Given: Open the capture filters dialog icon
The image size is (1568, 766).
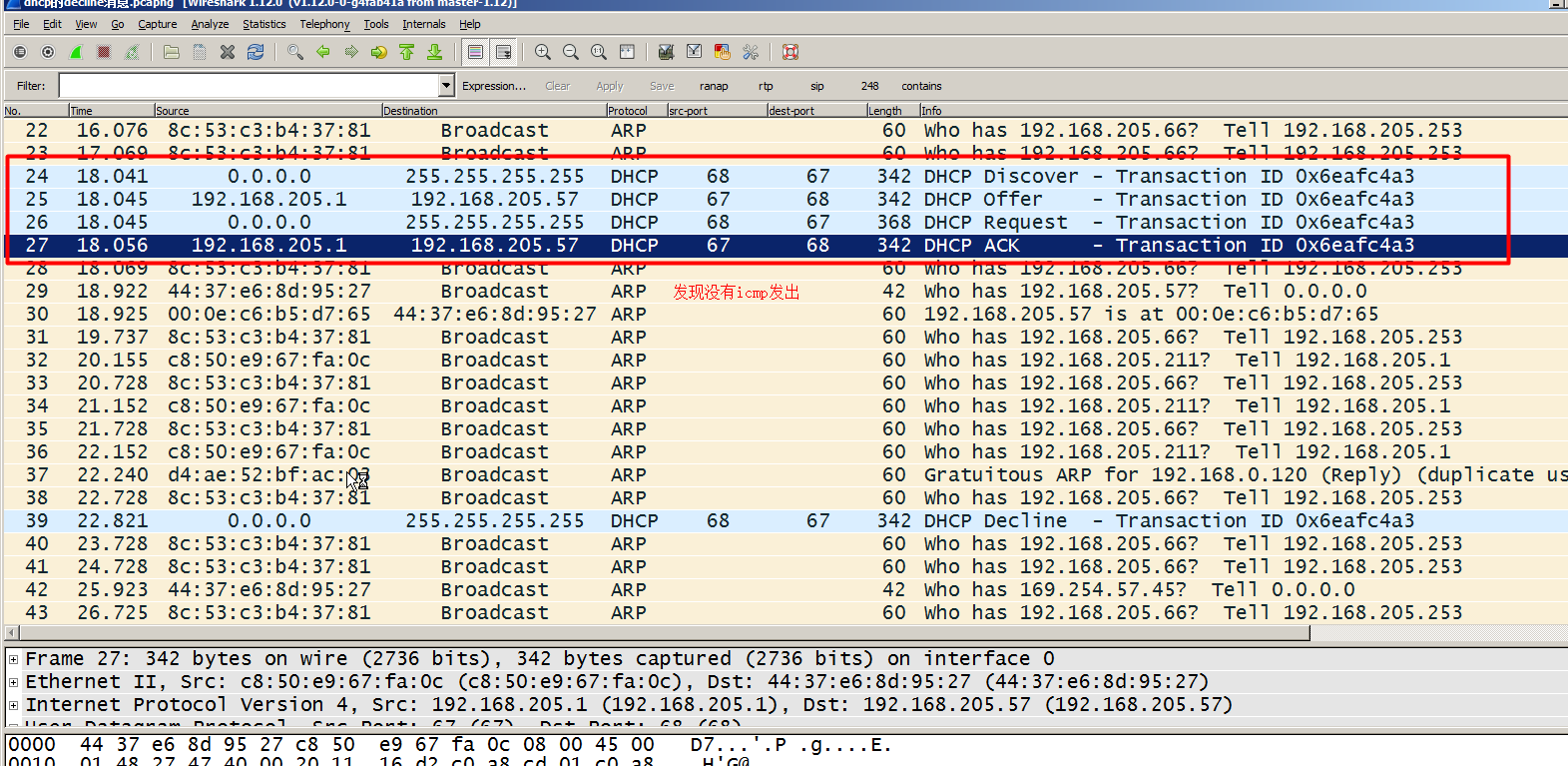Looking at the screenshot, I should pyautogui.click(x=667, y=52).
